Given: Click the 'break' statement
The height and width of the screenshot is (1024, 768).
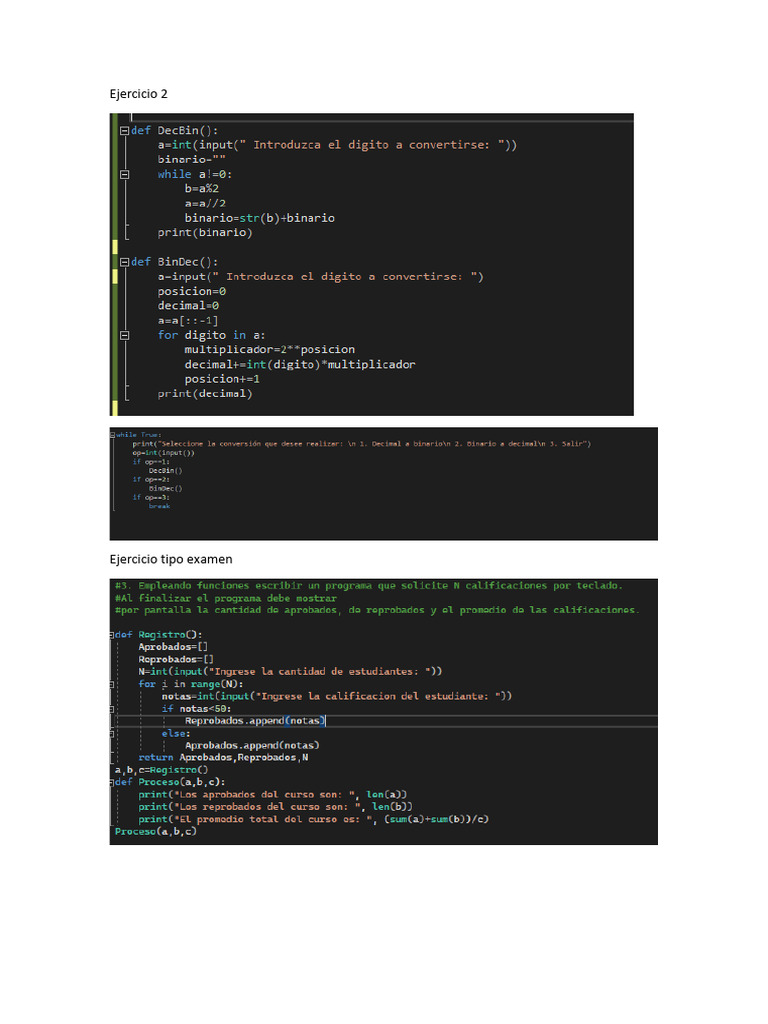Looking at the screenshot, I should [159, 506].
